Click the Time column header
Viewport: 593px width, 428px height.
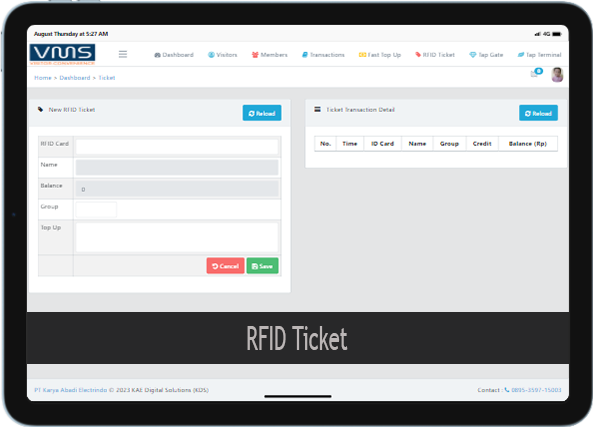click(350, 144)
